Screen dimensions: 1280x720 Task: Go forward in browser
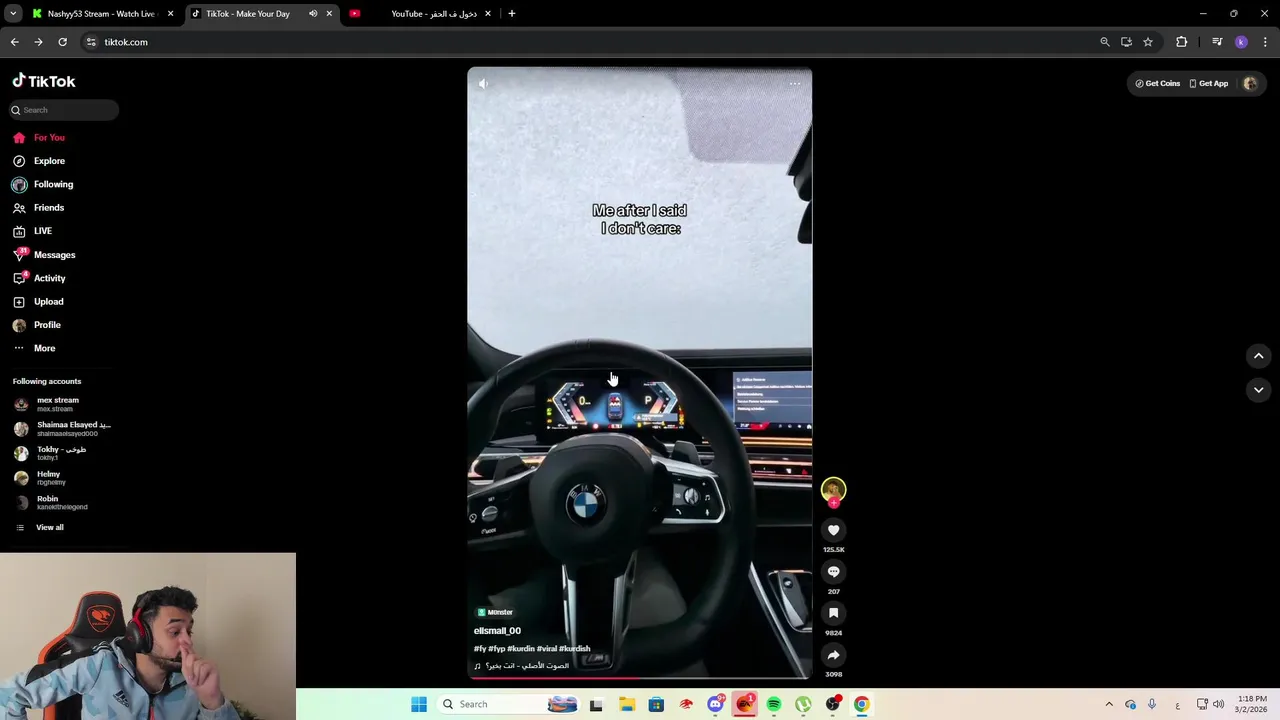coord(38,42)
